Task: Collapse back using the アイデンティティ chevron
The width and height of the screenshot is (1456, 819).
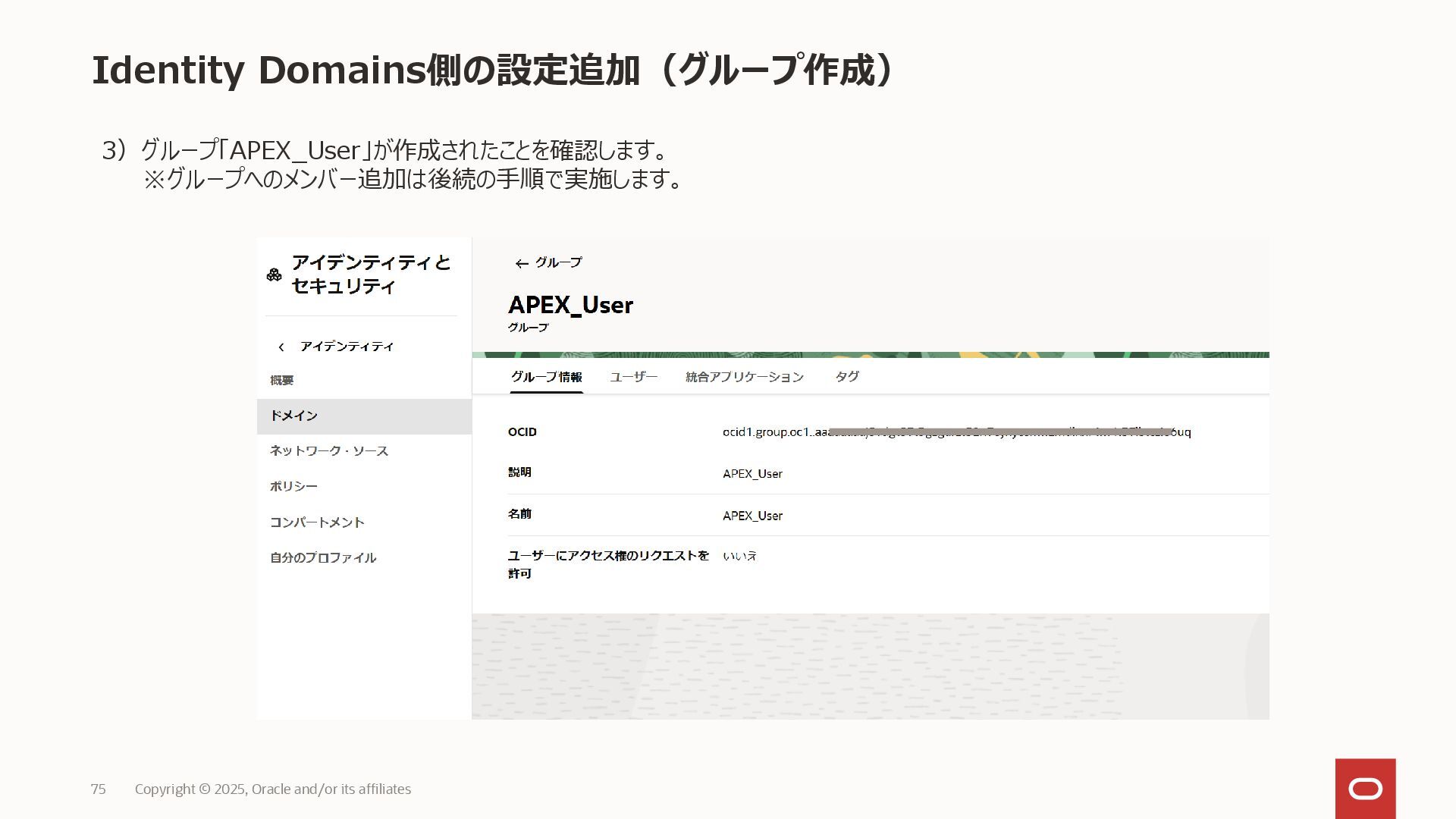Action: [281, 347]
